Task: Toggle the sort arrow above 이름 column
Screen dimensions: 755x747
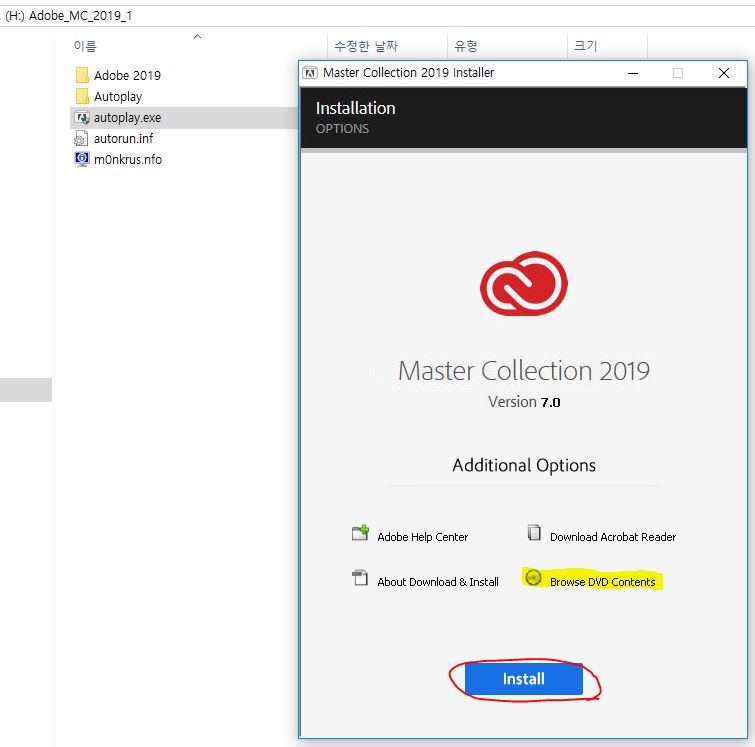Action: point(197,37)
